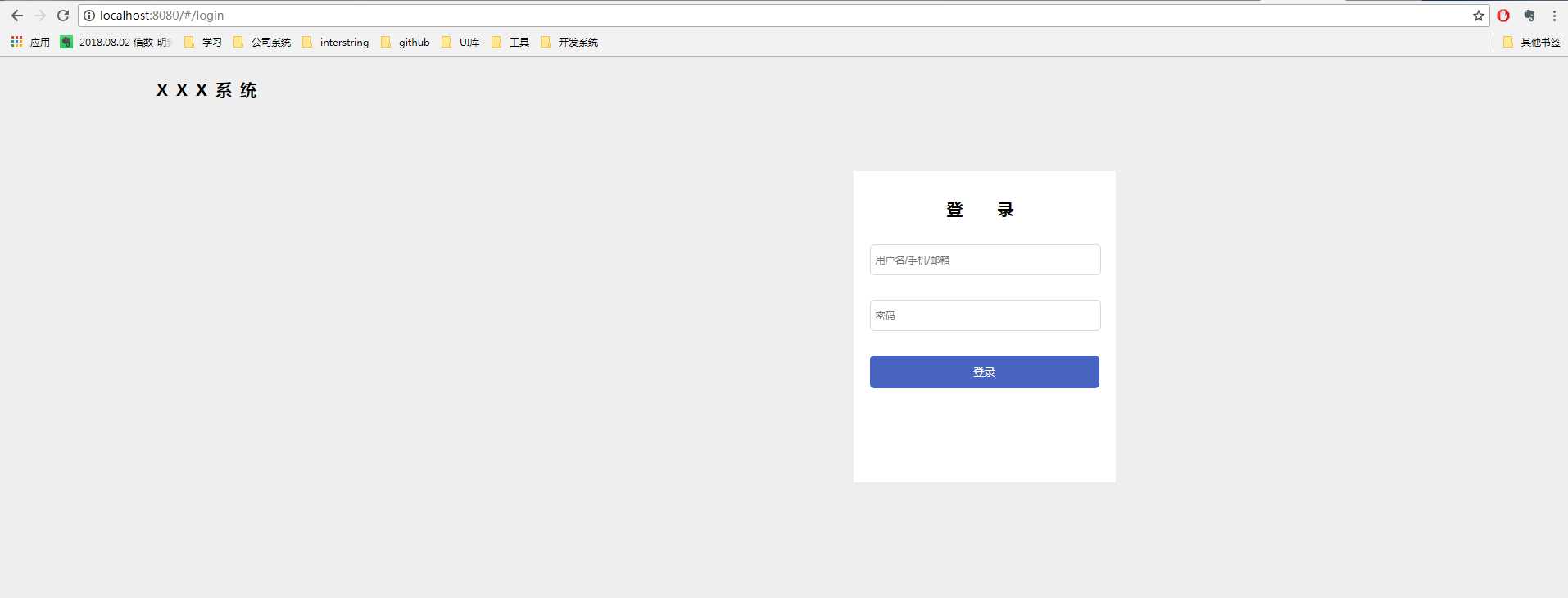Screen dimensions: 1568x598
Task: Click the browser forward arrow
Action: pyautogui.click(x=39, y=16)
